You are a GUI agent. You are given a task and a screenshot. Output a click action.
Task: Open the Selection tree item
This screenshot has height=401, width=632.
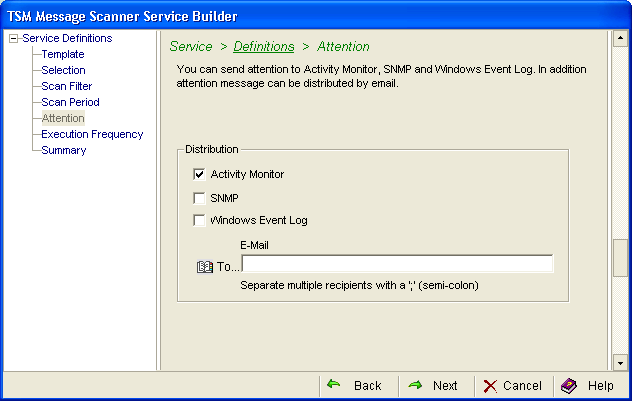[63, 70]
